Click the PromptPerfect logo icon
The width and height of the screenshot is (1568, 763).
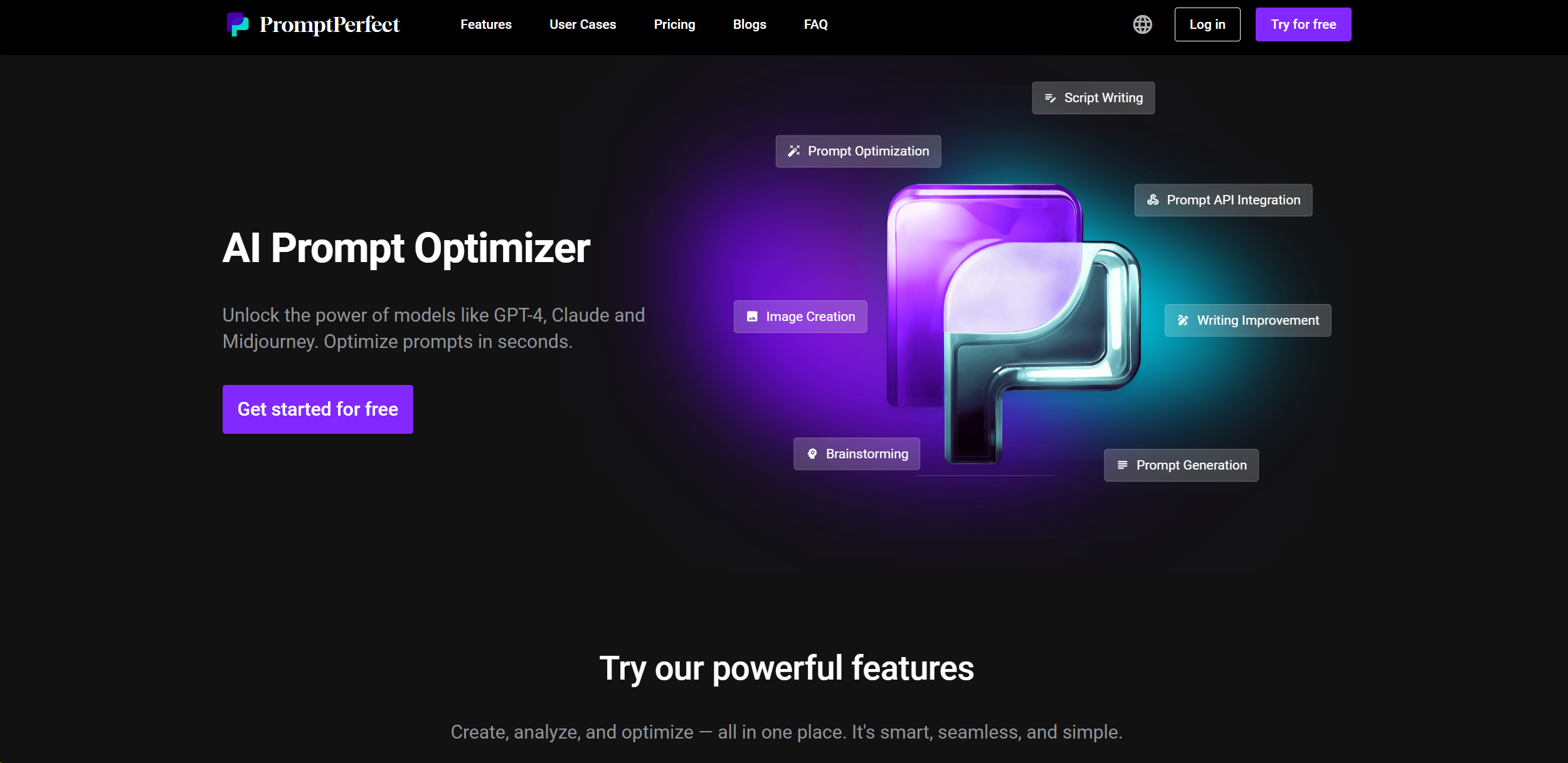point(237,24)
